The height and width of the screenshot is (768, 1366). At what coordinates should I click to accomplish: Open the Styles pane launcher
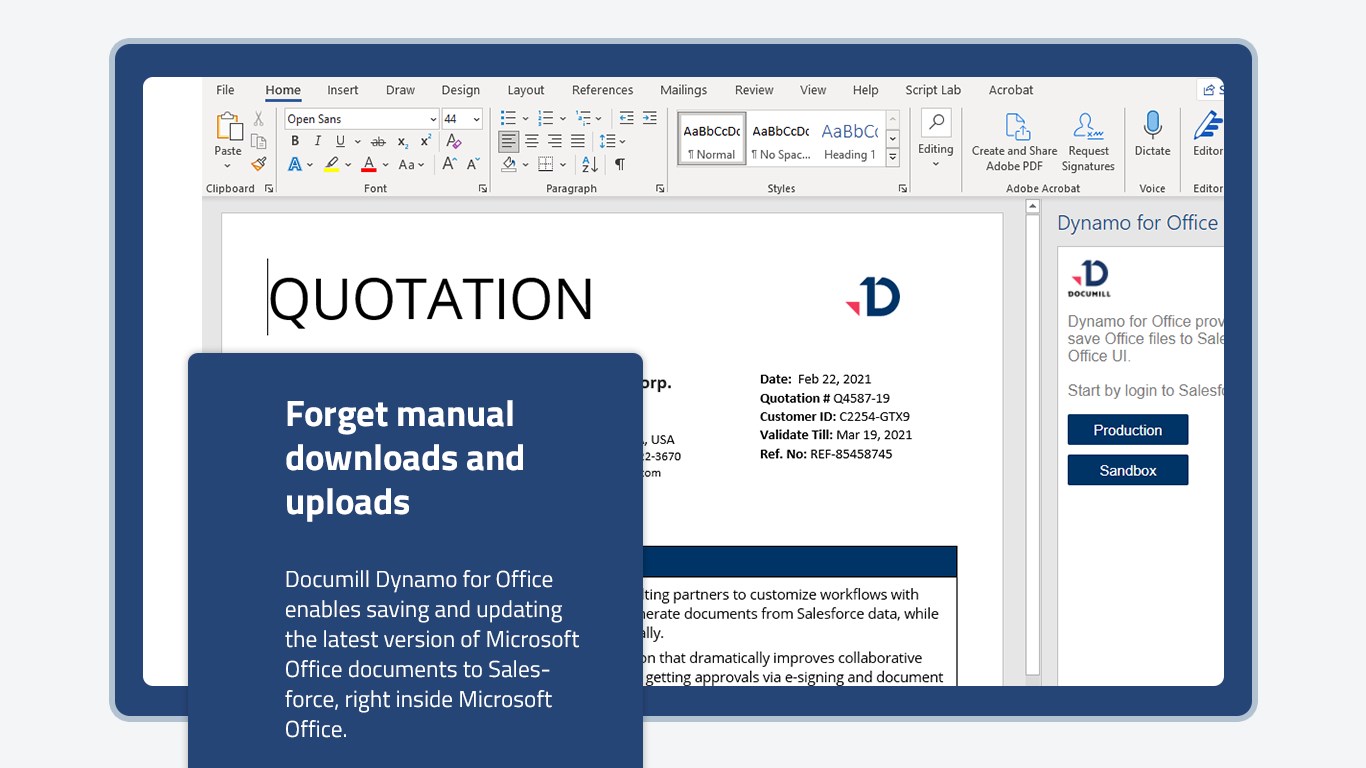[x=903, y=188]
